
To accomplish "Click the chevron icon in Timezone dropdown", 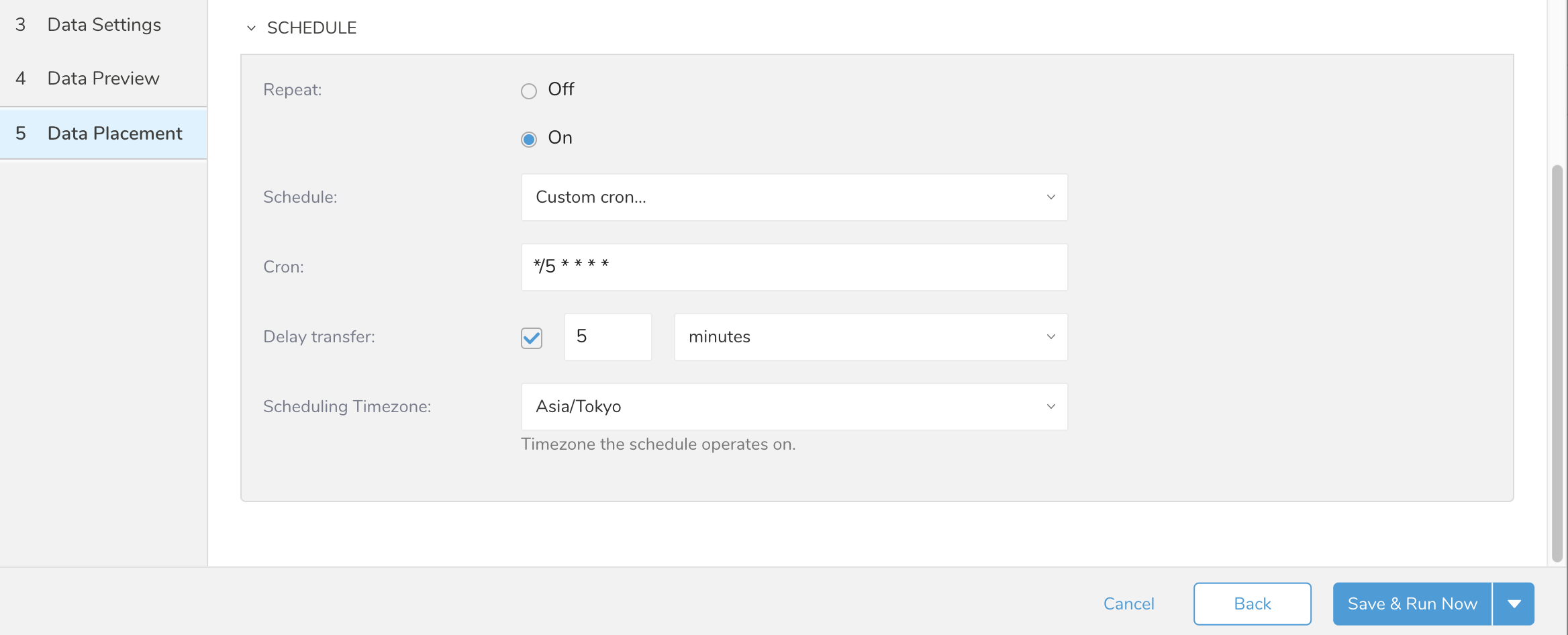I will click(x=1050, y=407).
